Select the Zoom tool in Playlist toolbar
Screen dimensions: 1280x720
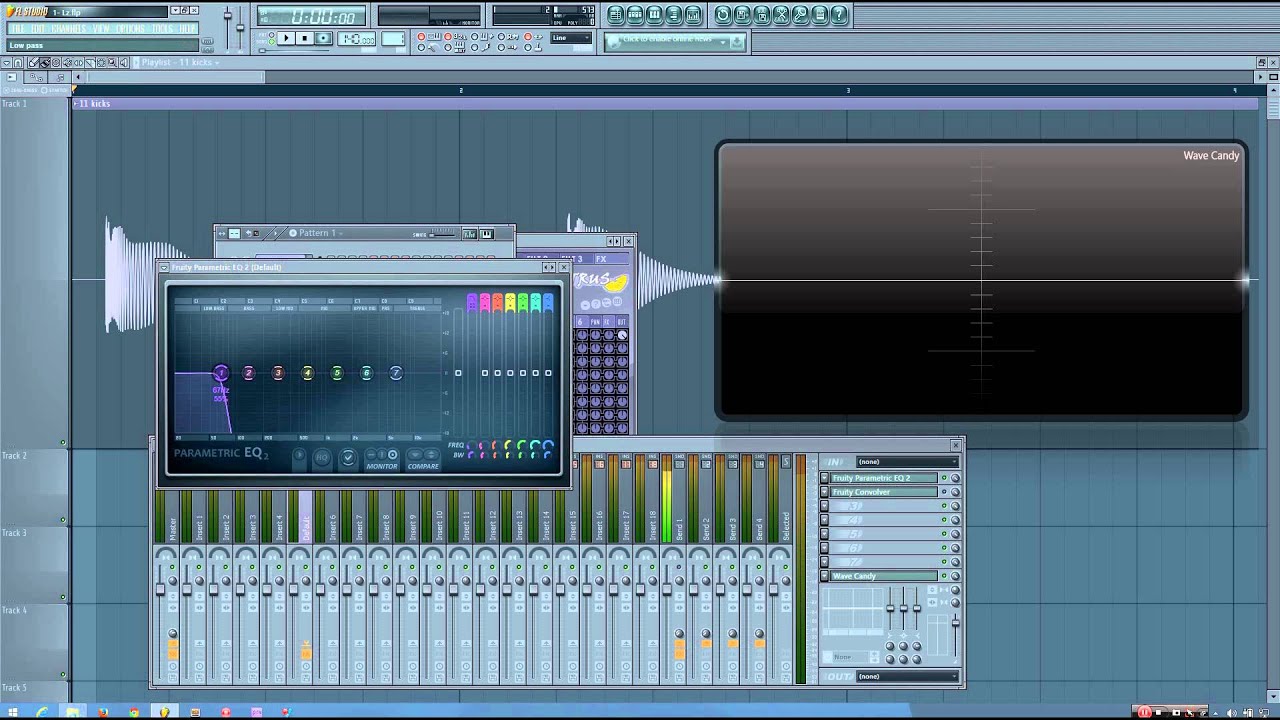[x=112, y=62]
